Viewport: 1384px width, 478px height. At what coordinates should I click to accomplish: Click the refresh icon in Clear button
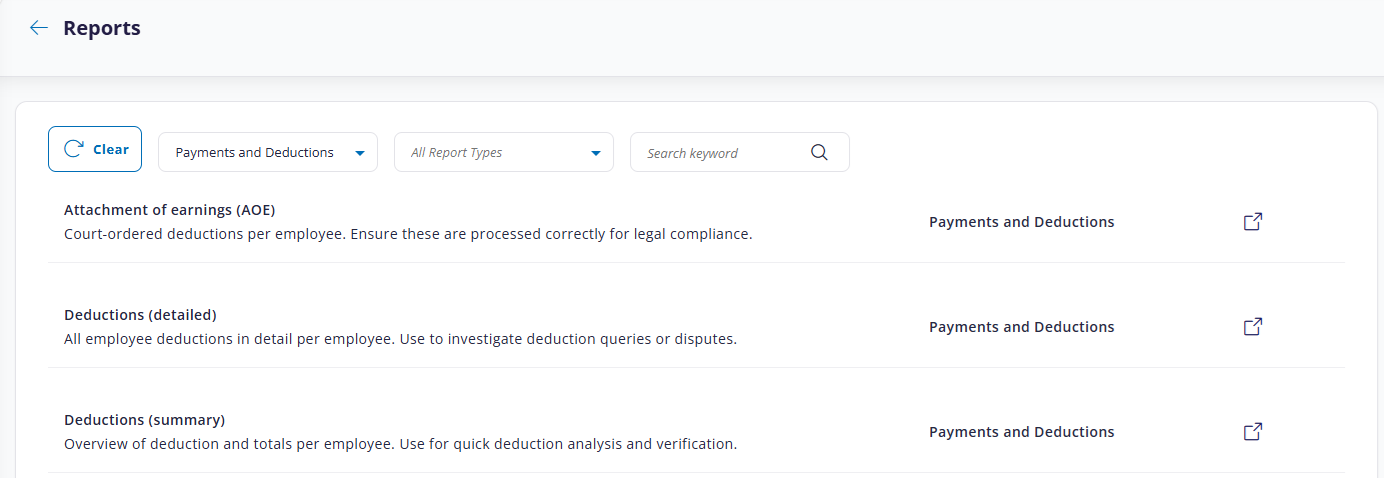(x=73, y=149)
